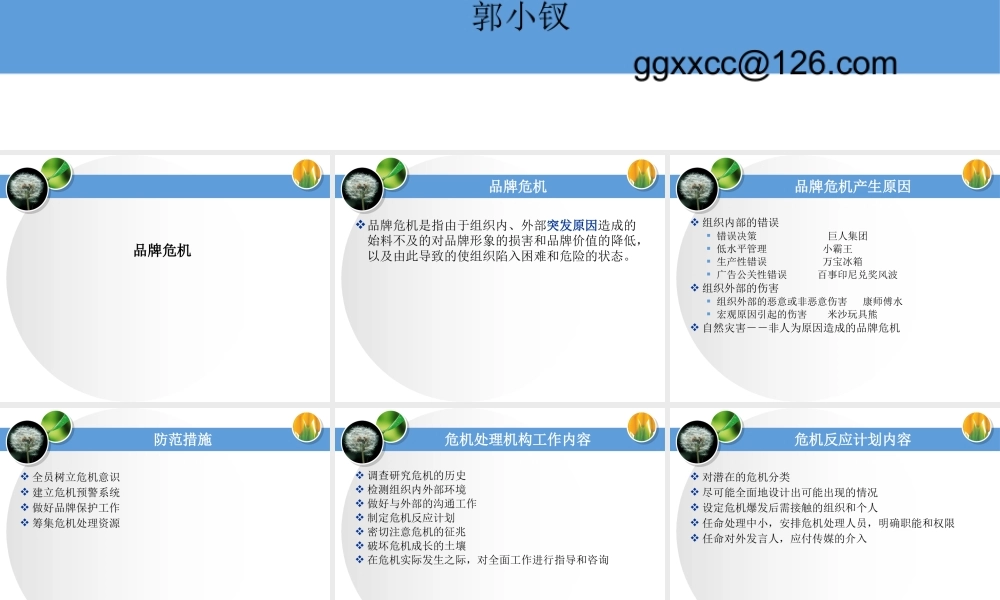Select the sub-bullet 广告公关性错误
Screen dimensions: 1000x600
[751, 275]
